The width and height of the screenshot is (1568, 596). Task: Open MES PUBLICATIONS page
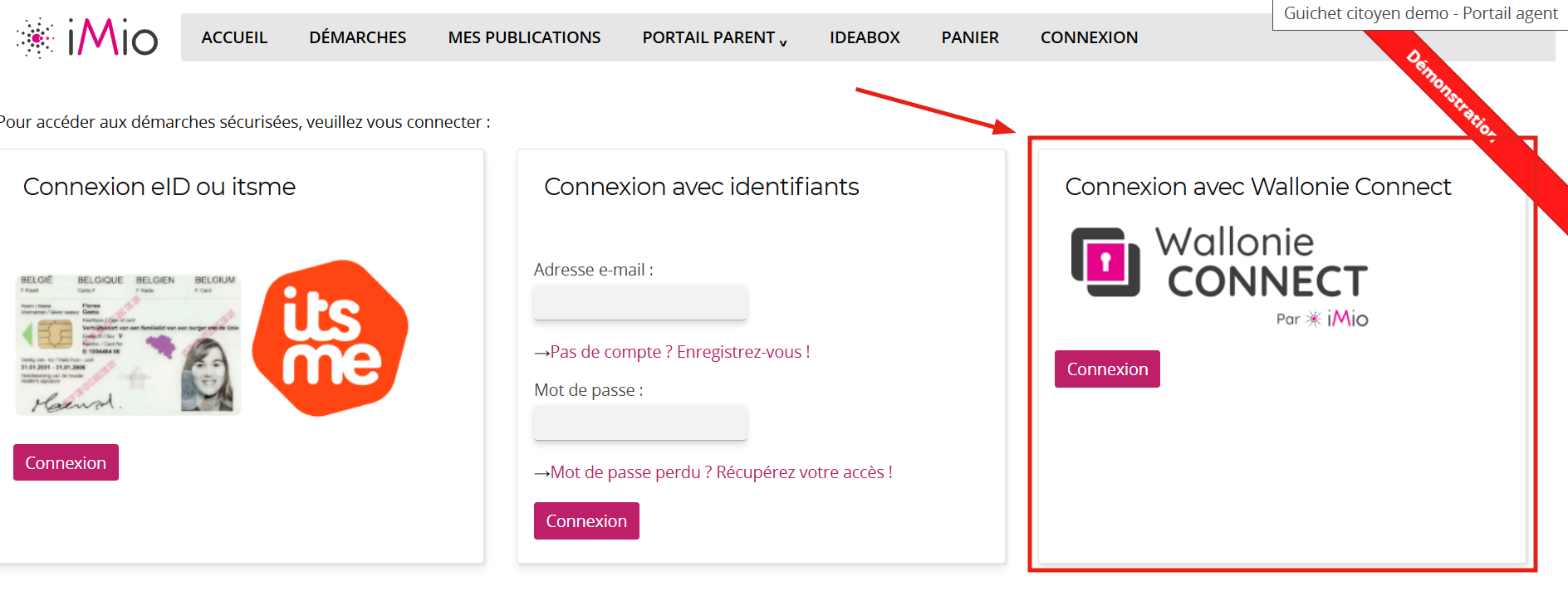point(524,37)
